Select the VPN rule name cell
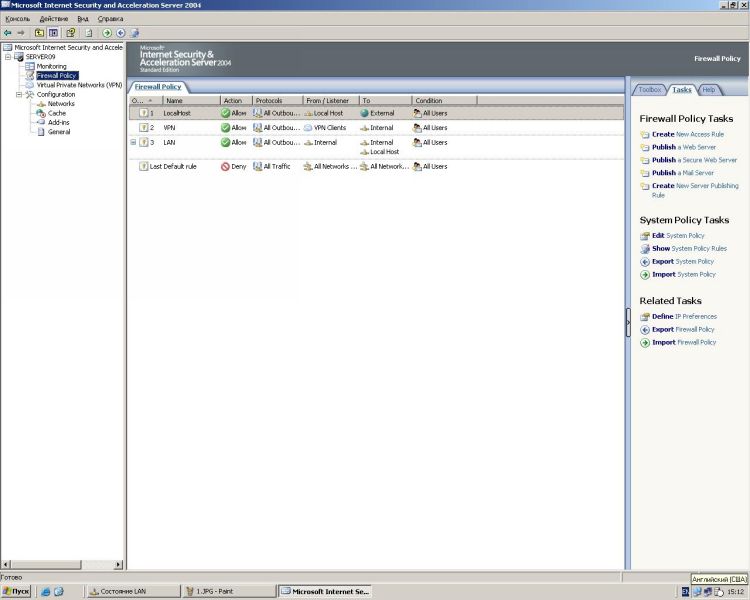This screenshot has width=750, height=600. 169,128
